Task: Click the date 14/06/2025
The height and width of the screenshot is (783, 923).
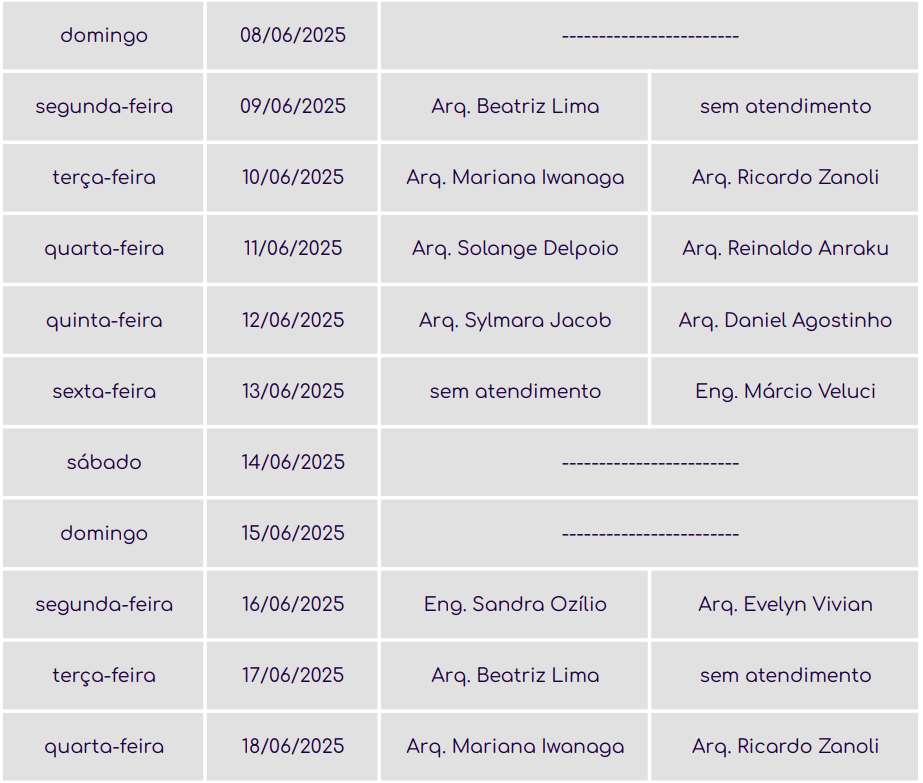Action: tap(293, 463)
